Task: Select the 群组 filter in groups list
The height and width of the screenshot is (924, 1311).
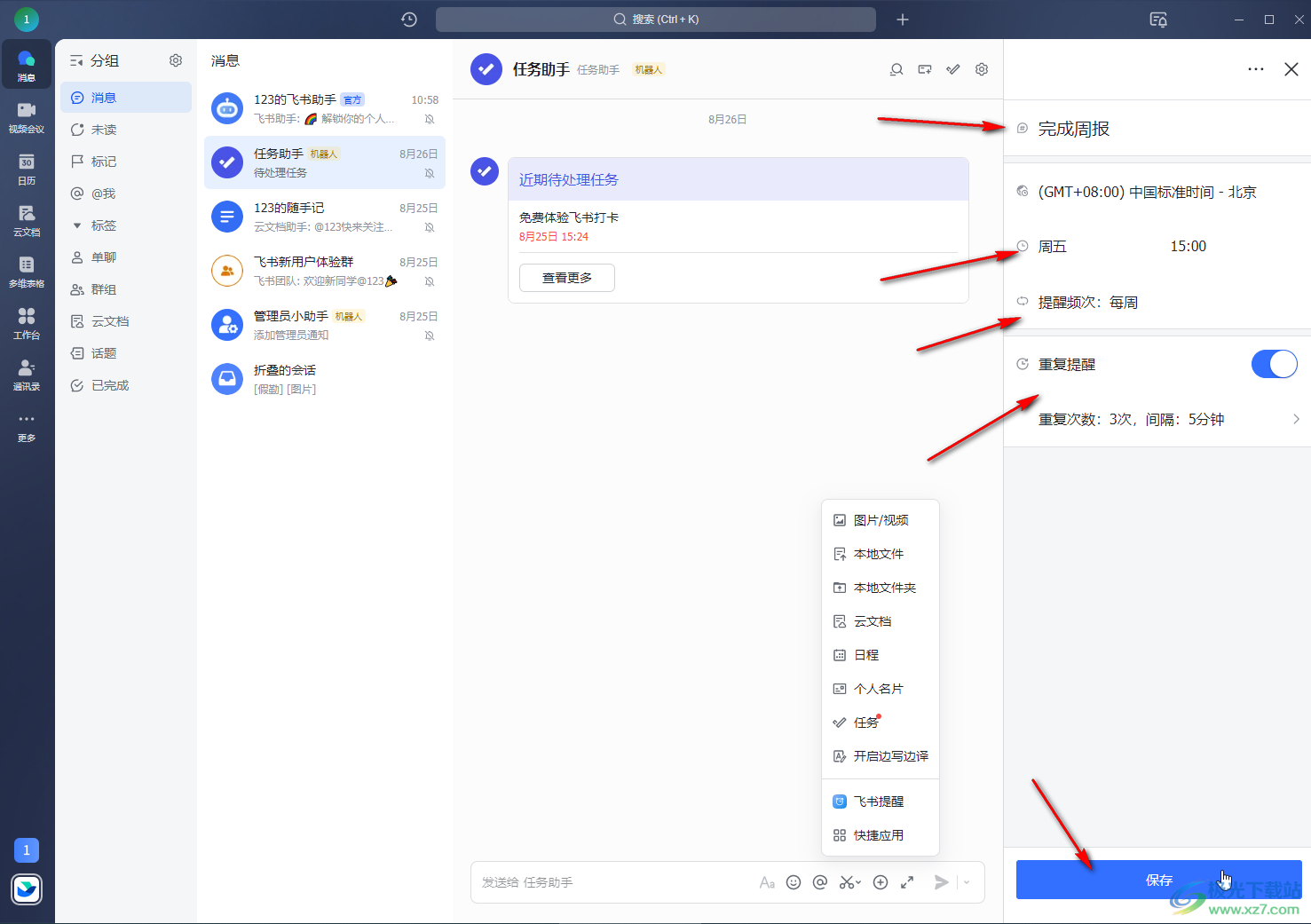Action: click(x=126, y=289)
